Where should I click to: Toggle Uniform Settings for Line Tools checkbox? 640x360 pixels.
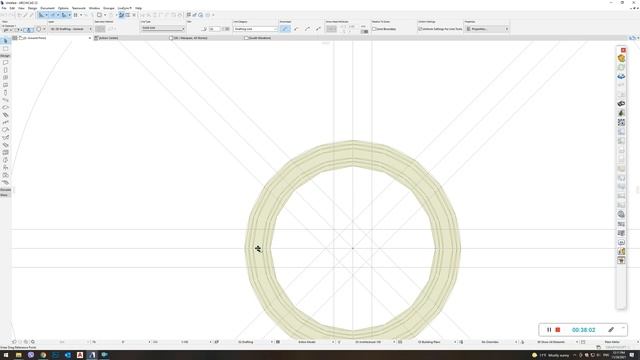(420, 29)
